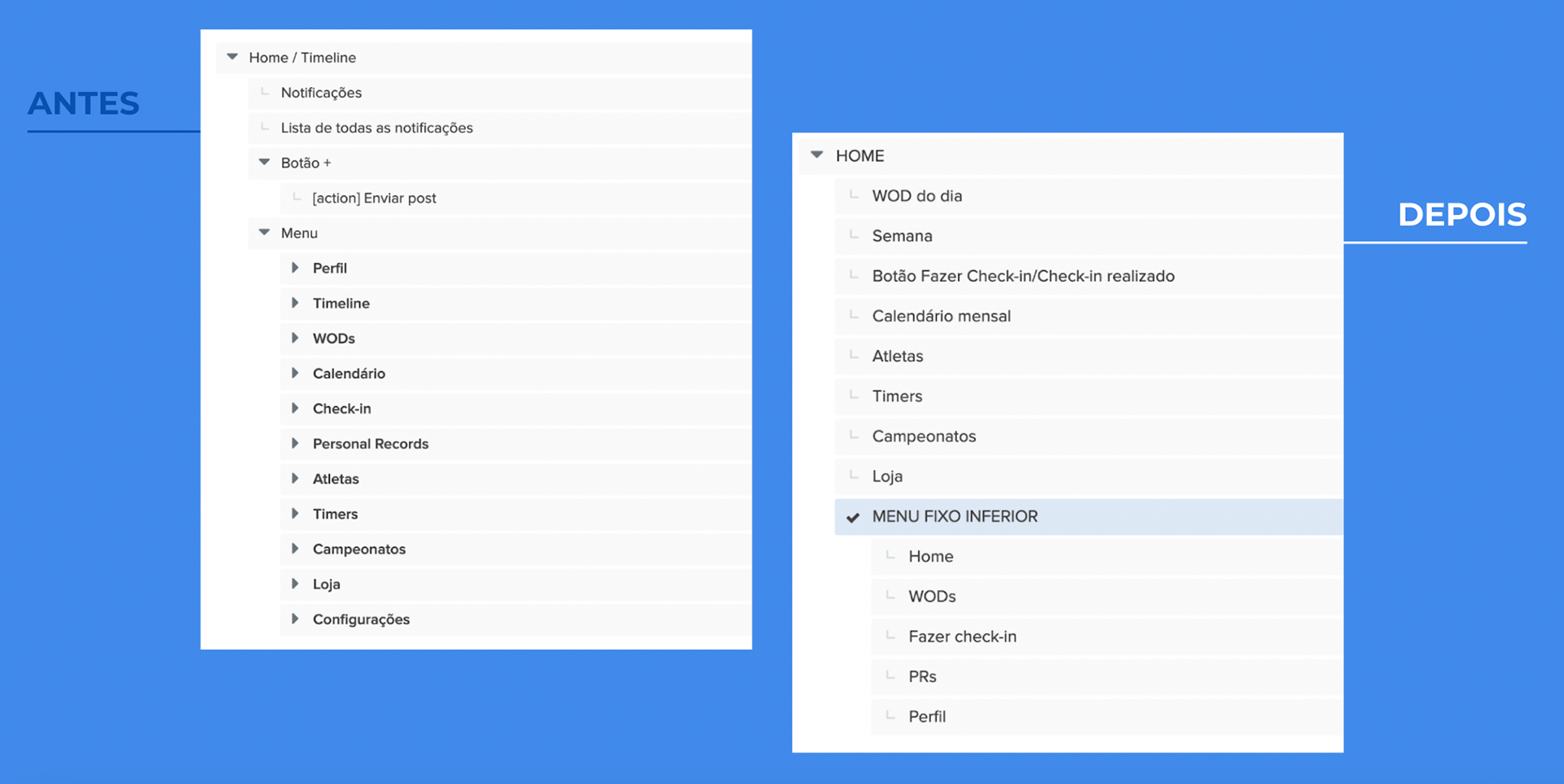This screenshot has height=784, width=1564.
Task: Click the Menu label in ANTES tree
Action: [x=299, y=233]
